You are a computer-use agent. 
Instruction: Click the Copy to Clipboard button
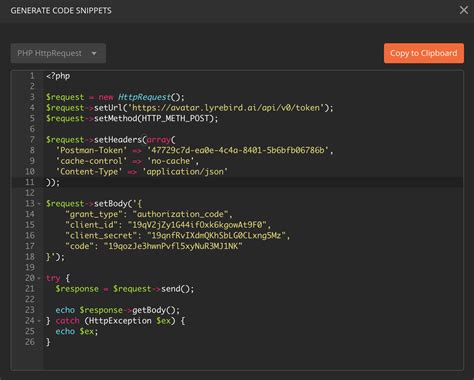point(424,53)
